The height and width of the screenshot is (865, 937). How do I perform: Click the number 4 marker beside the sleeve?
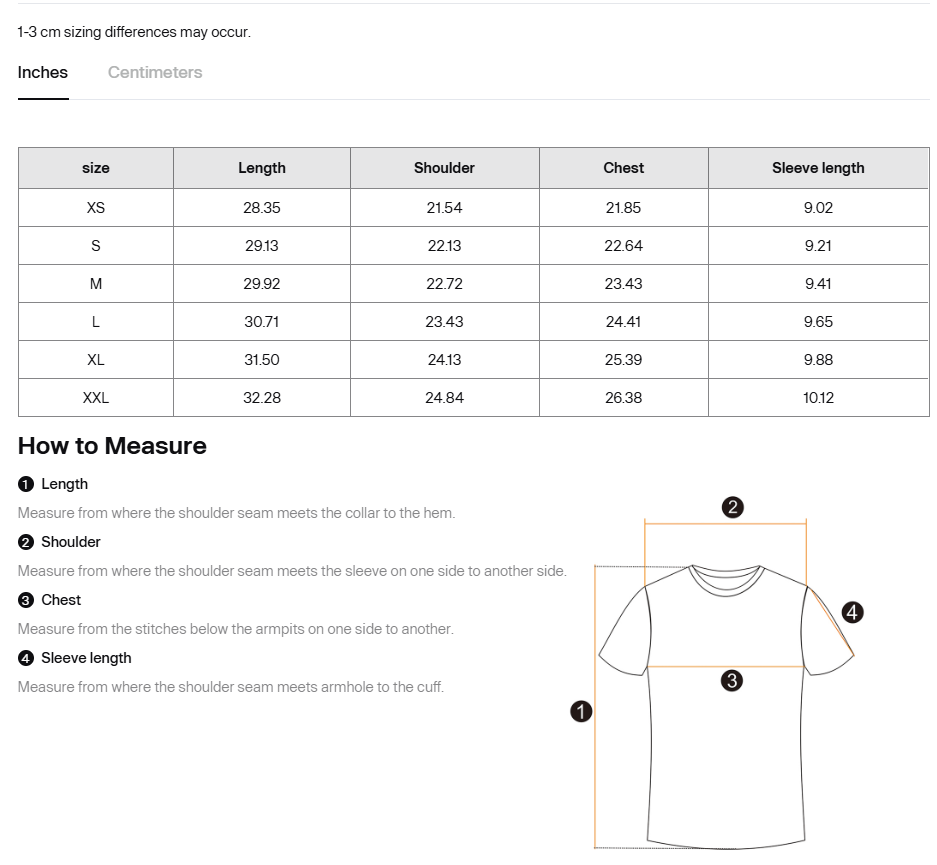pos(852,612)
